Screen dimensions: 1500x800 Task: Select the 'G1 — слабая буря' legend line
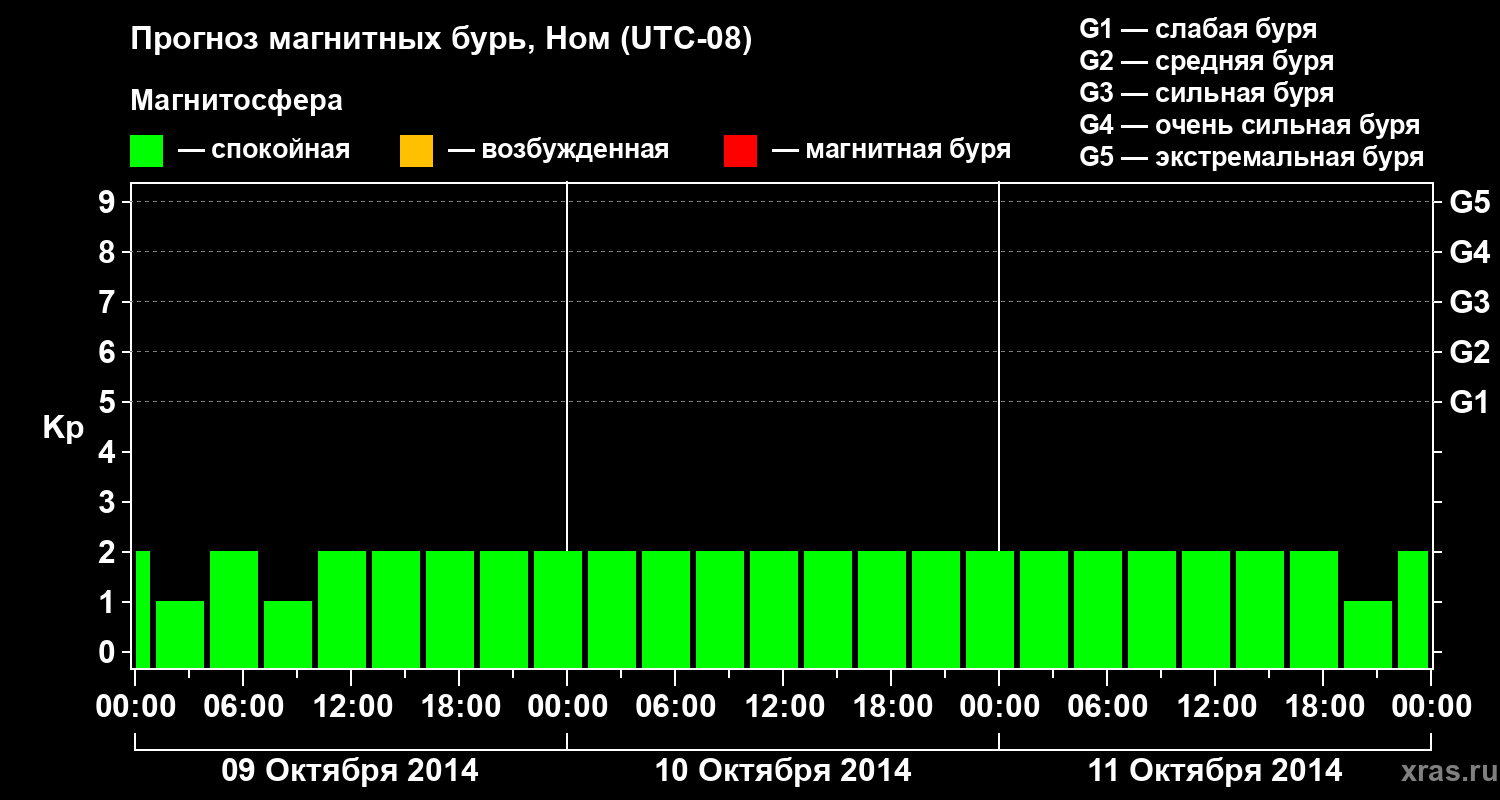(x=1198, y=29)
